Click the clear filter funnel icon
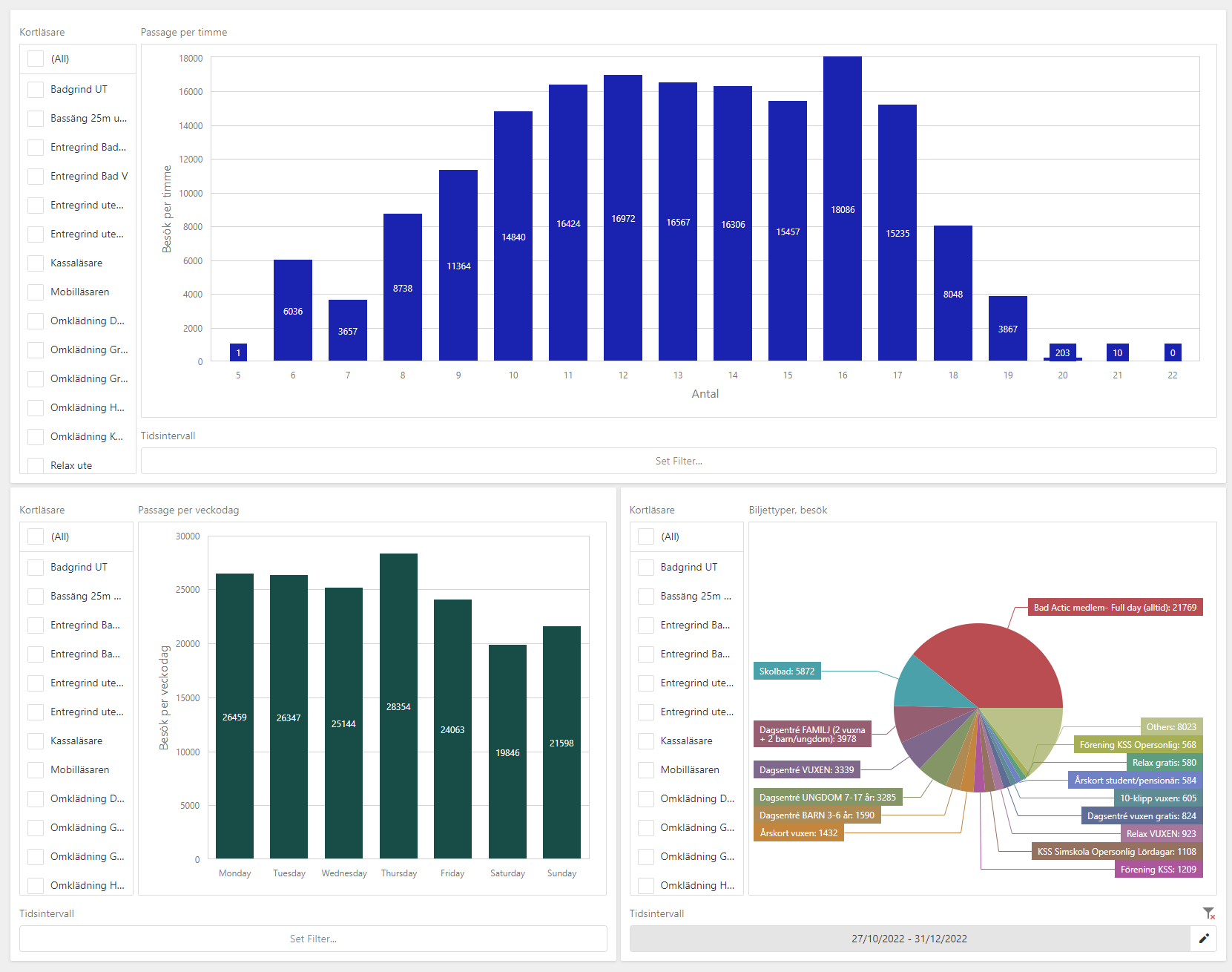The image size is (1232, 972). (x=1208, y=913)
